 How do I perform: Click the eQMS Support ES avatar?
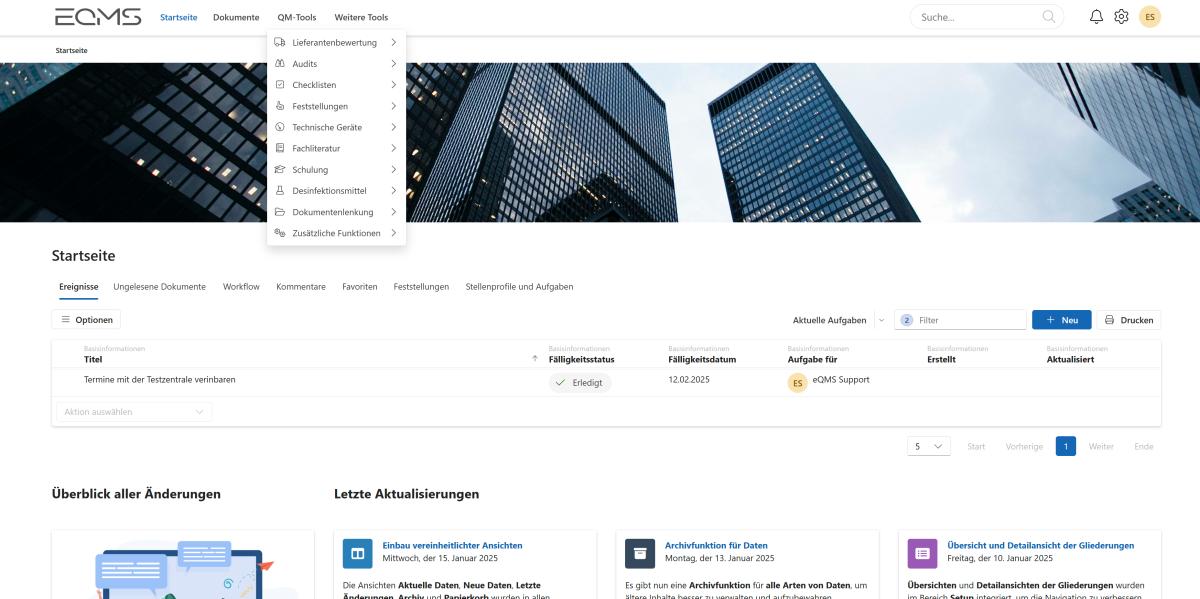(797, 383)
